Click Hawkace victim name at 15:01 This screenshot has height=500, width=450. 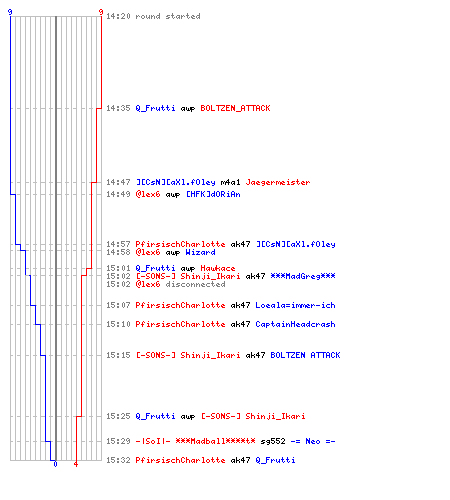click(x=218, y=268)
